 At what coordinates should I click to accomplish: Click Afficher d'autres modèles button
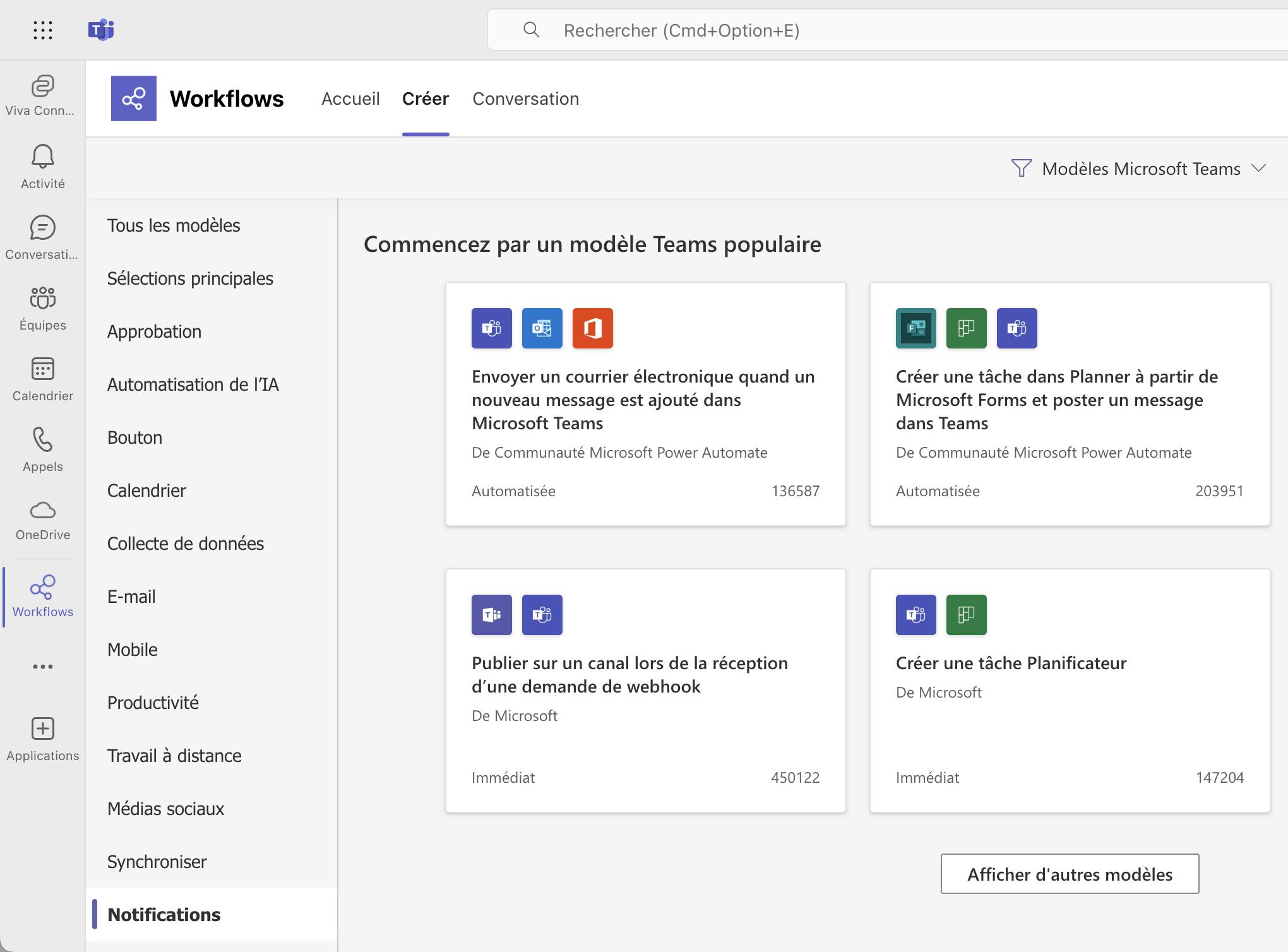1070,874
